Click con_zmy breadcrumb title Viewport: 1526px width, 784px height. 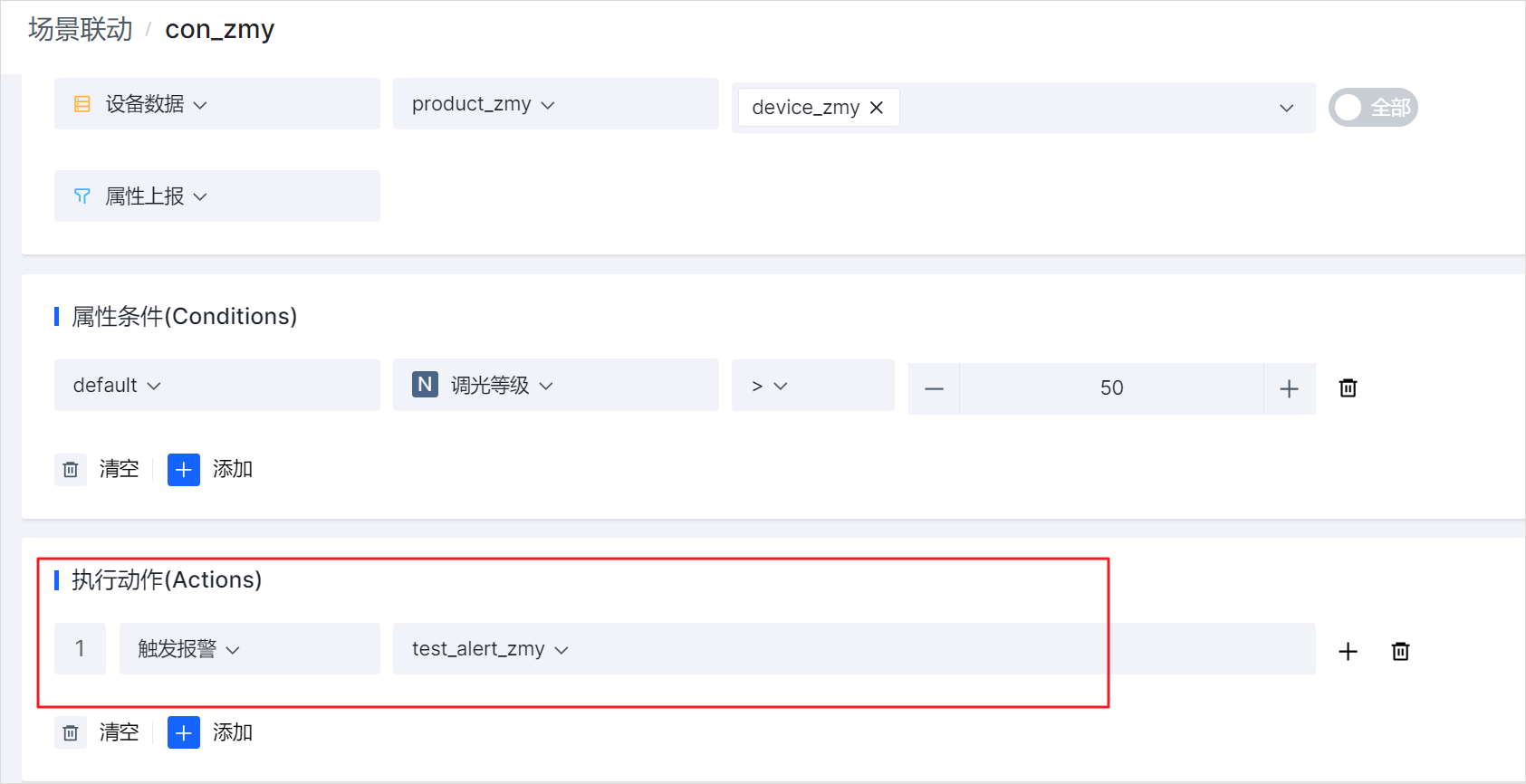coord(219,30)
